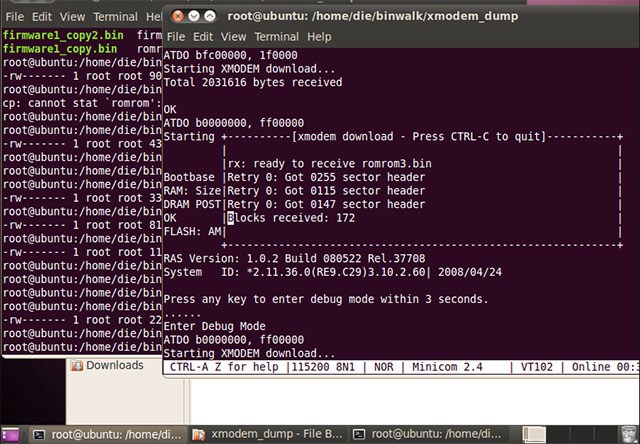Click 'Blocks received: 172' line

291,218
